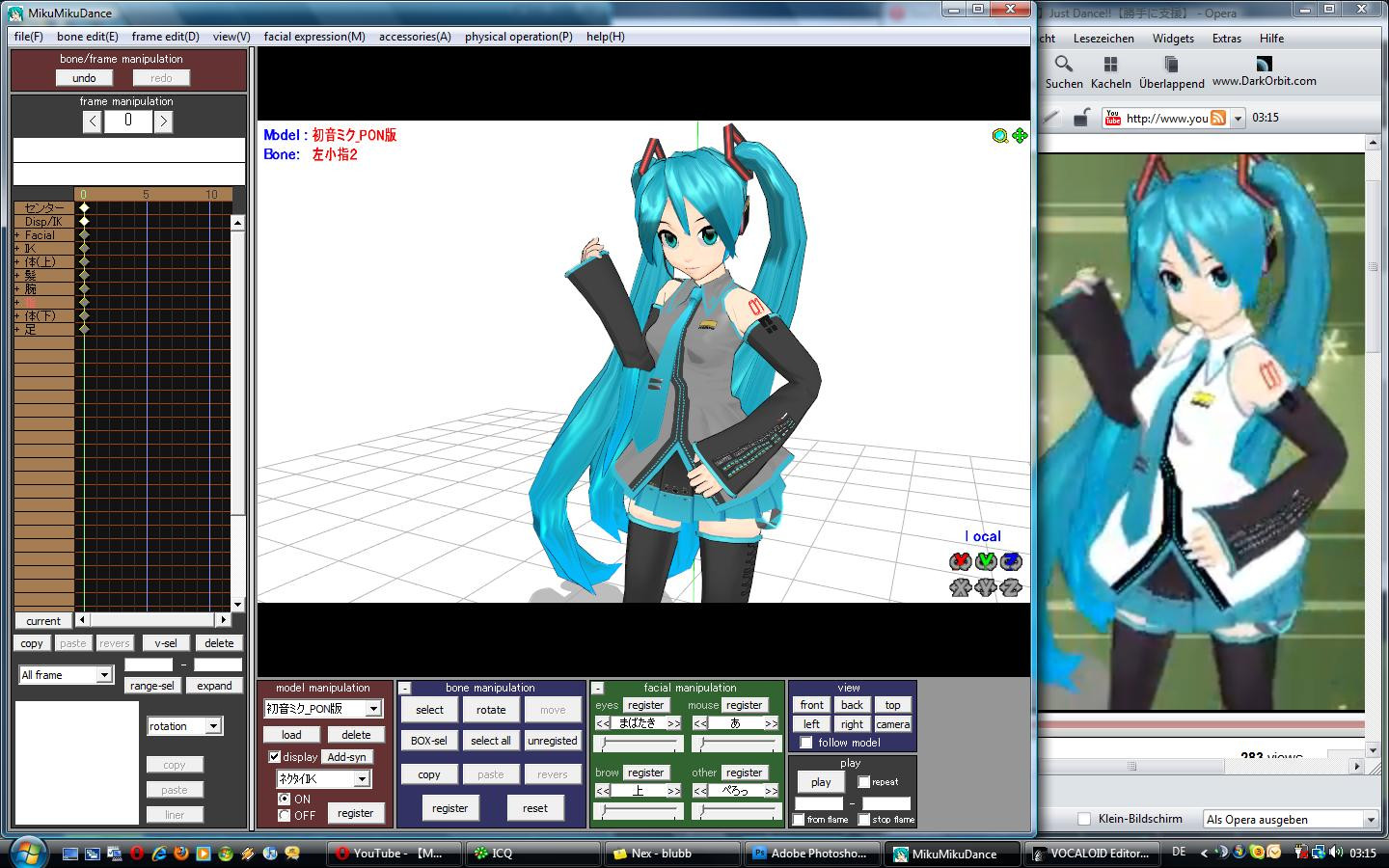Click the gray Z move axis icon

[x=1010, y=586]
